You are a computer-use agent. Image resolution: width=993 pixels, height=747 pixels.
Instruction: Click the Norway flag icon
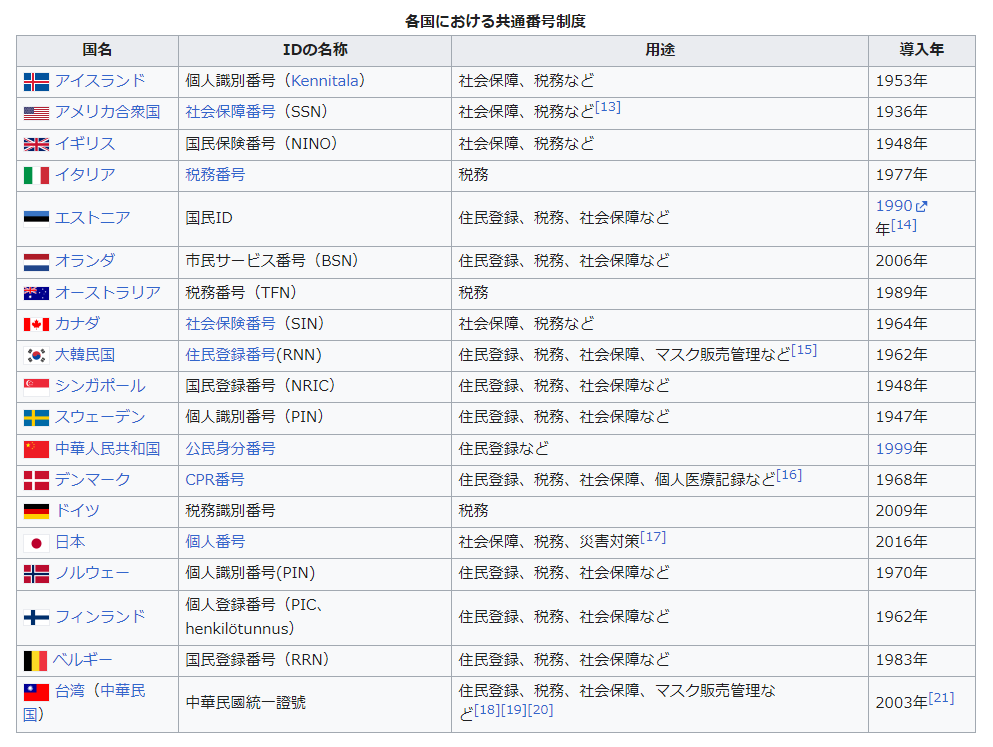pyautogui.click(x=36, y=574)
